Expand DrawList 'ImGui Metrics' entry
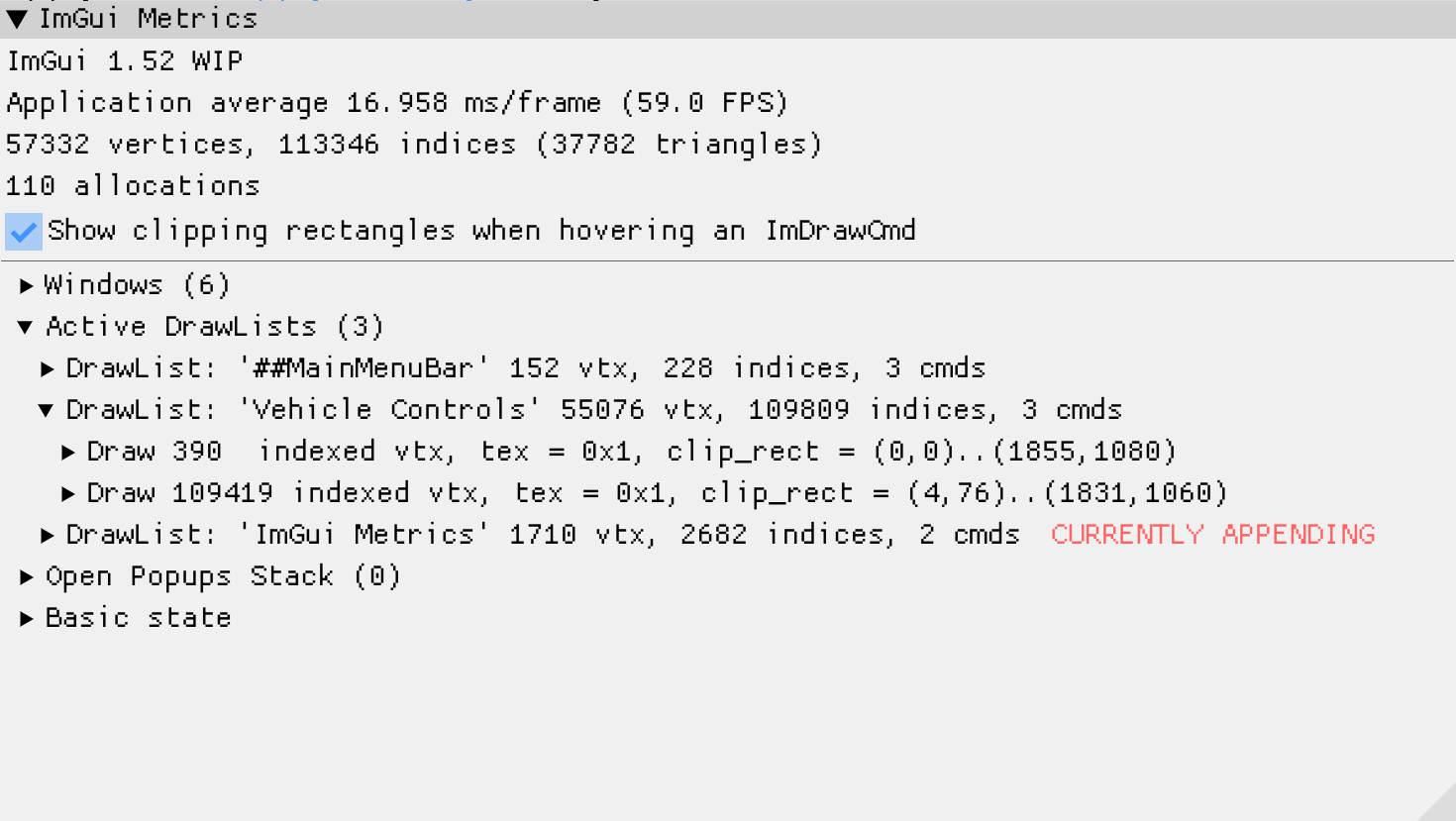 tap(47, 534)
